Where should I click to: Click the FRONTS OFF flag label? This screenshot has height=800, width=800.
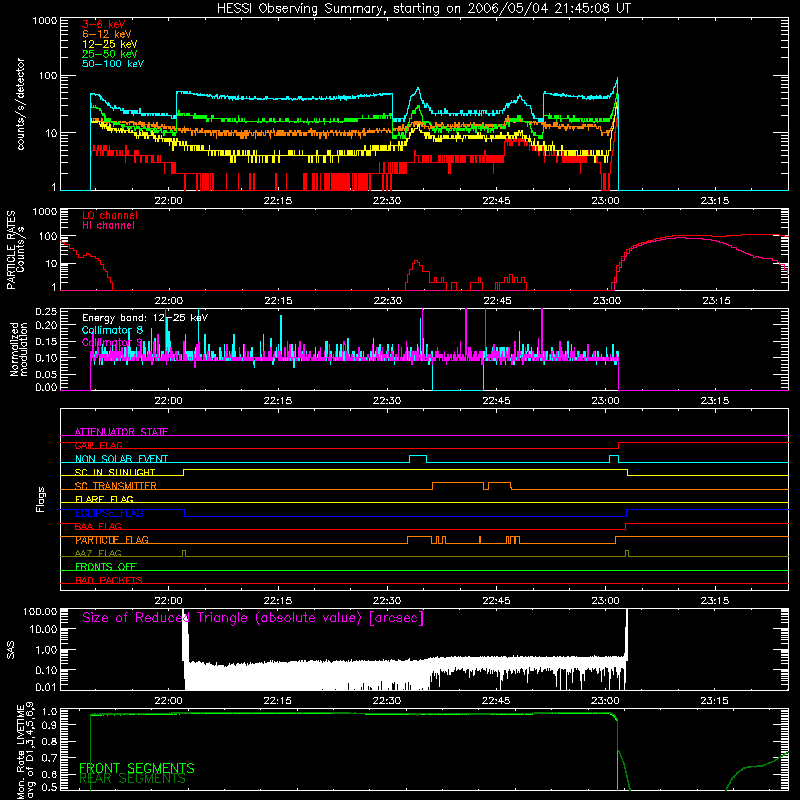[106, 567]
